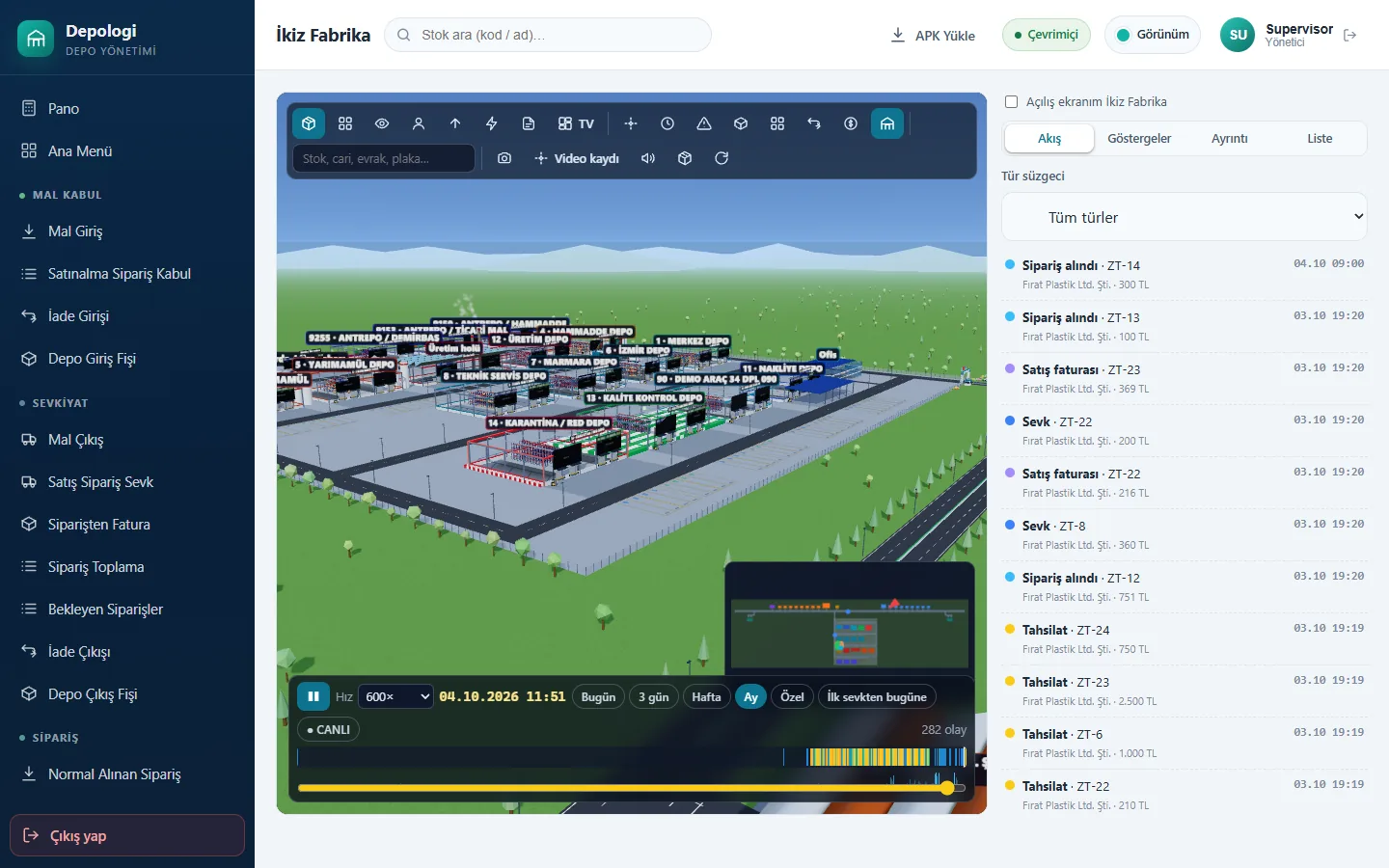Open the Görünüm appearance button
The image size is (1389, 868).
click(x=1153, y=35)
